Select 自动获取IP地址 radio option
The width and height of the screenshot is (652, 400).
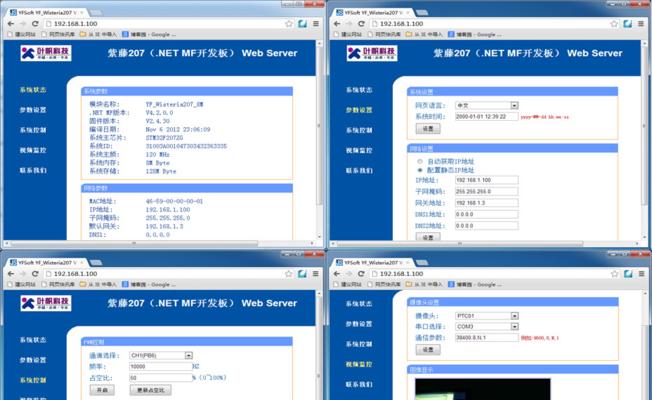(x=420, y=161)
